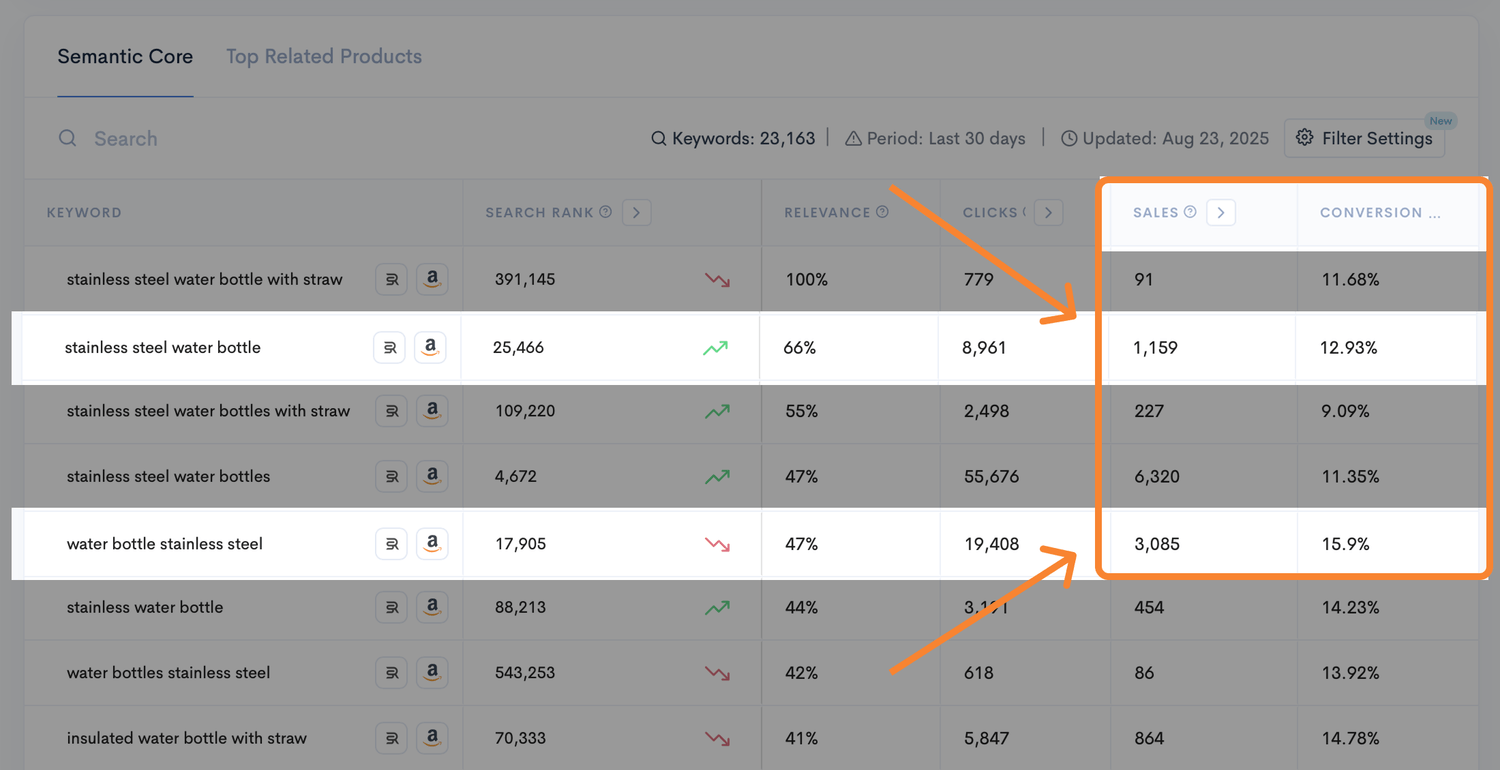Click Amazon icon for stainless steel water bottle with straw
This screenshot has width=1500, height=770.
pyautogui.click(x=432, y=280)
